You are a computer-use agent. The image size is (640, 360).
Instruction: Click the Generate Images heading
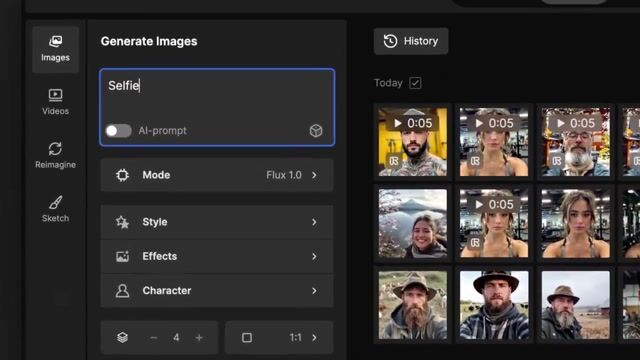149,41
